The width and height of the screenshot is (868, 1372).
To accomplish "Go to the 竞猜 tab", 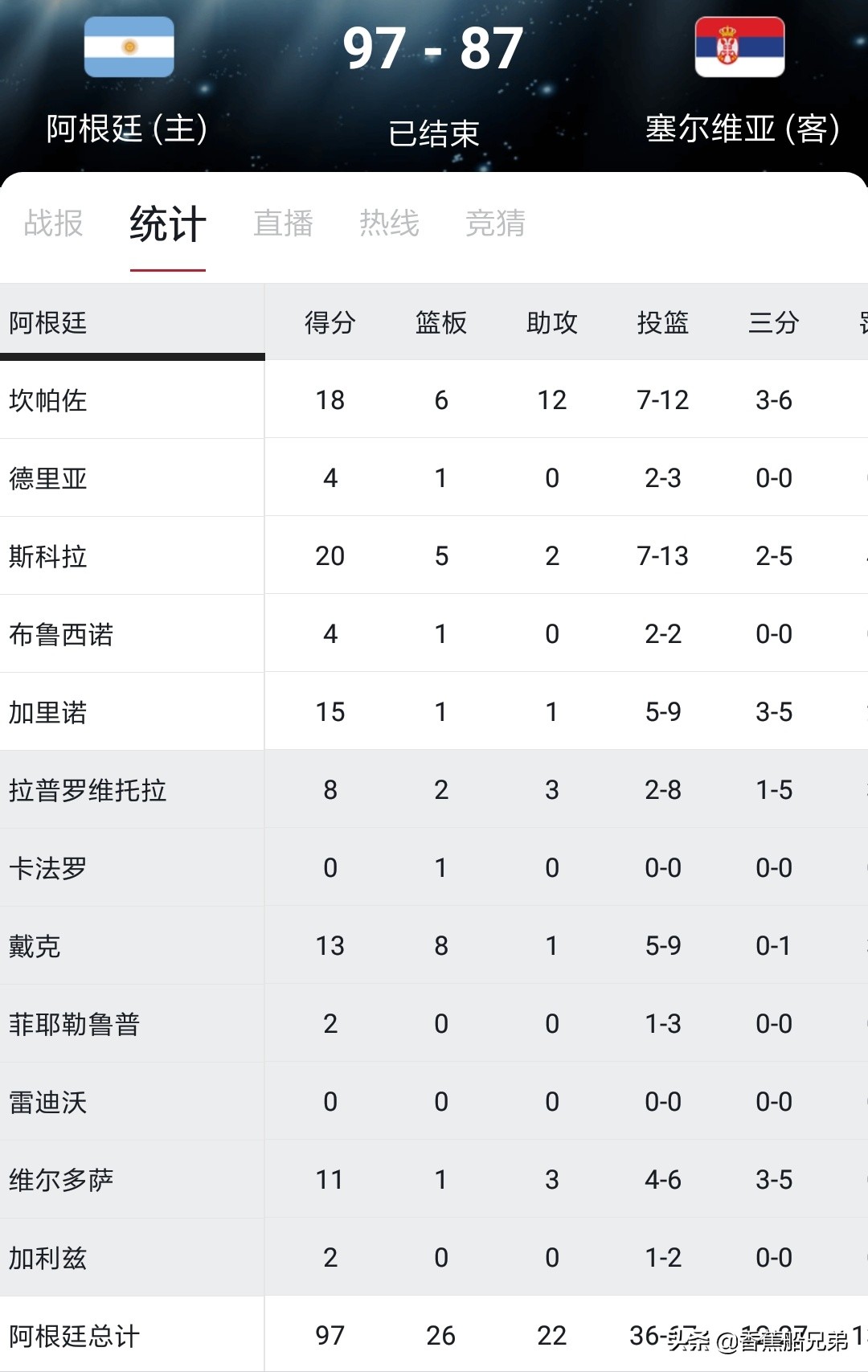I will 496,223.
